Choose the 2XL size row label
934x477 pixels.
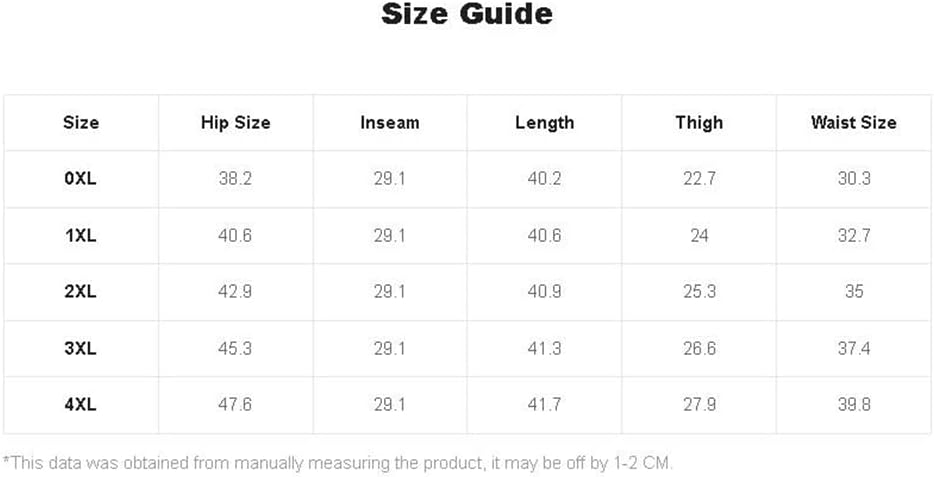81,291
